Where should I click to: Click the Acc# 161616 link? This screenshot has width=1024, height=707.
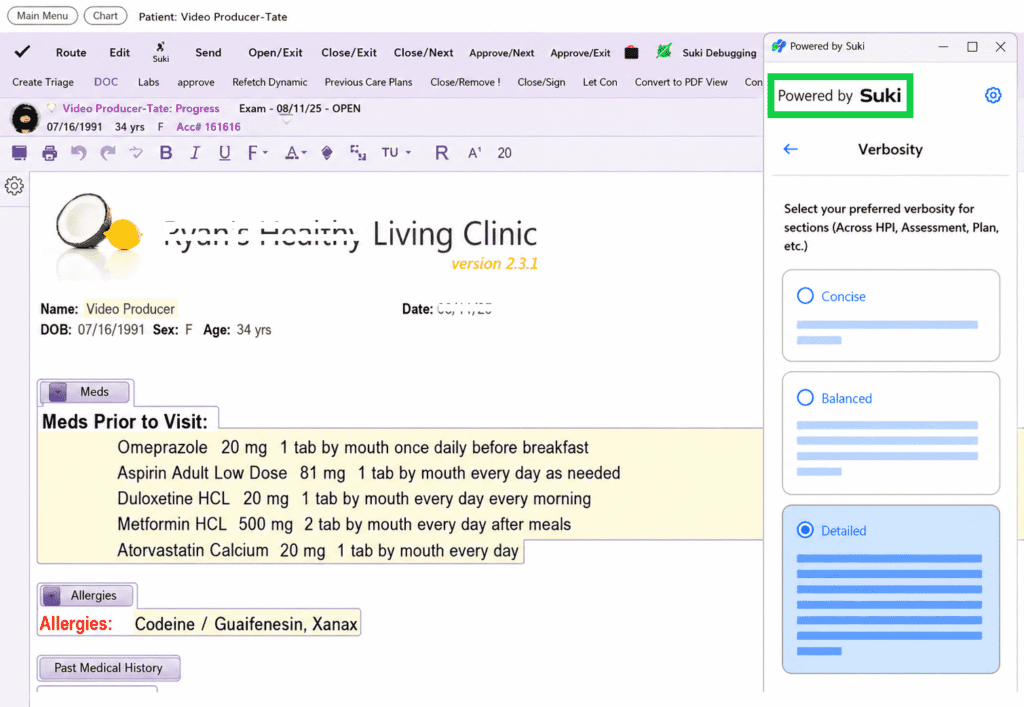click(x=208, y=127)
